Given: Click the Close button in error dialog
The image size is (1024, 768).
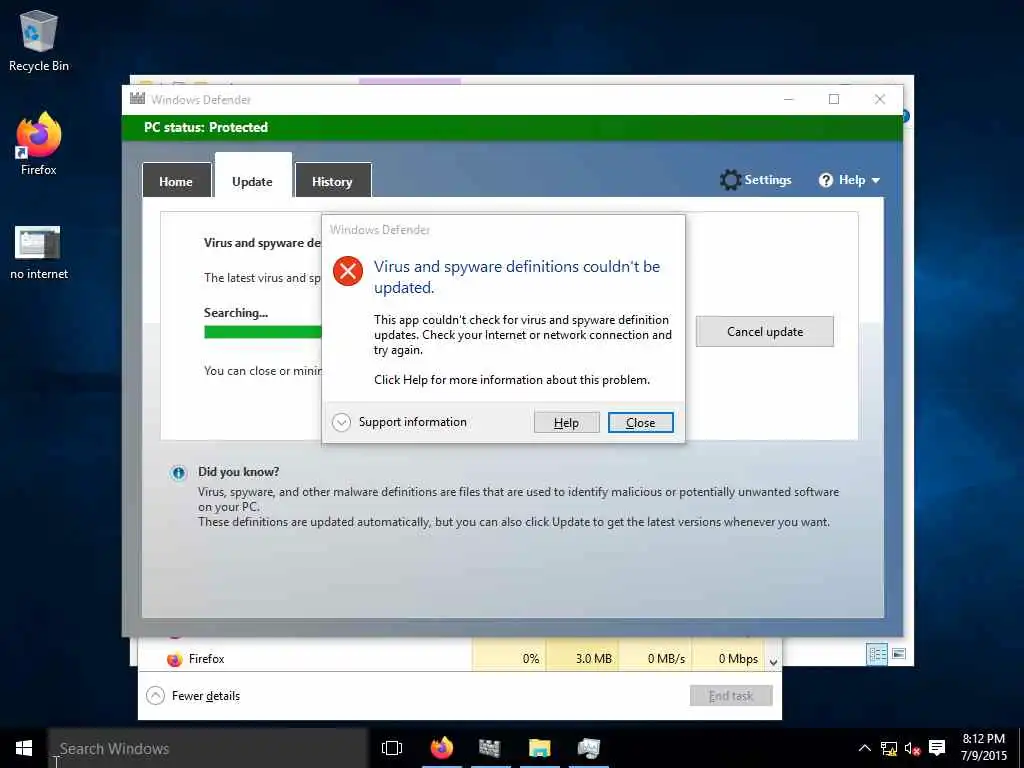Looking at the screenshot, I should (x=641, y=423).
